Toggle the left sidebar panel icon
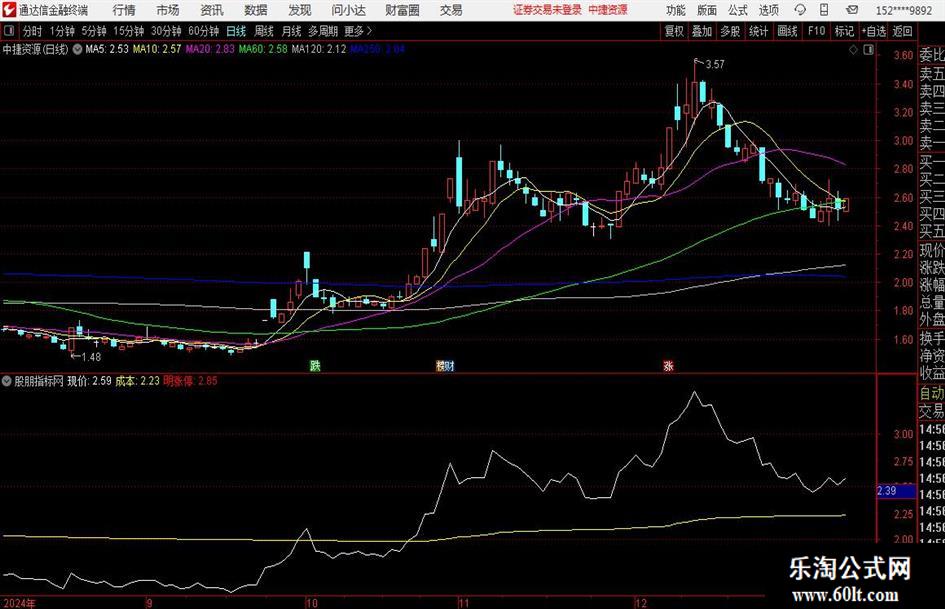The width and height of the screenshot is (945, 609). [8, 31]
